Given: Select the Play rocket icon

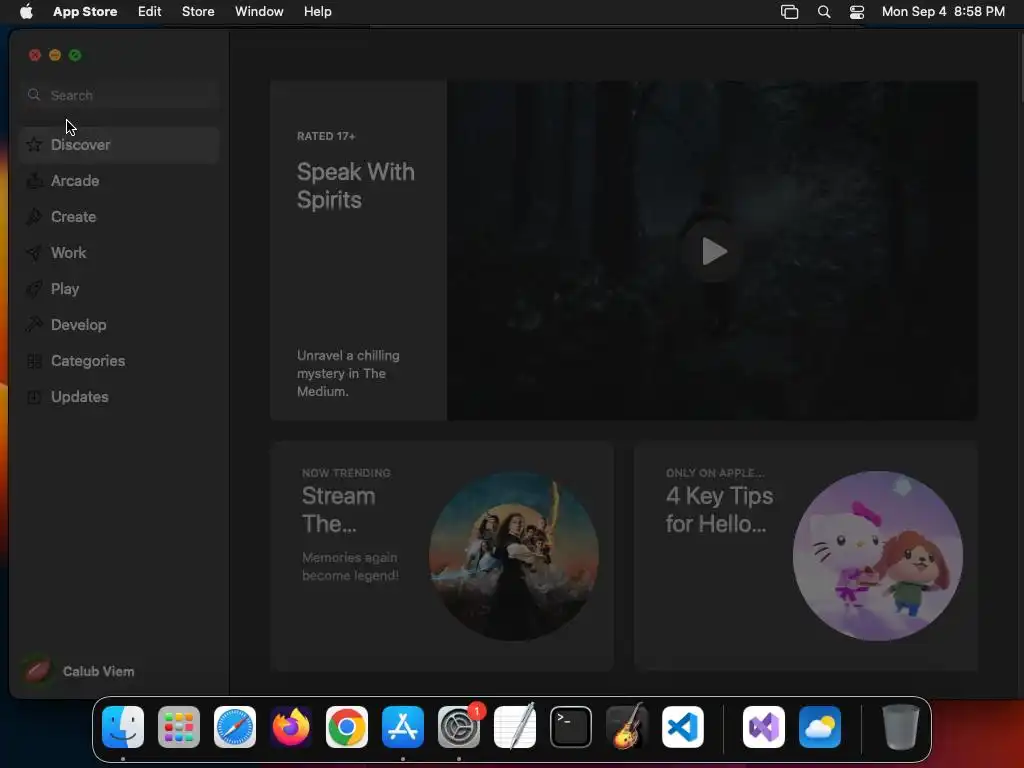Looking at the screenshot, I should click(34, 289).
